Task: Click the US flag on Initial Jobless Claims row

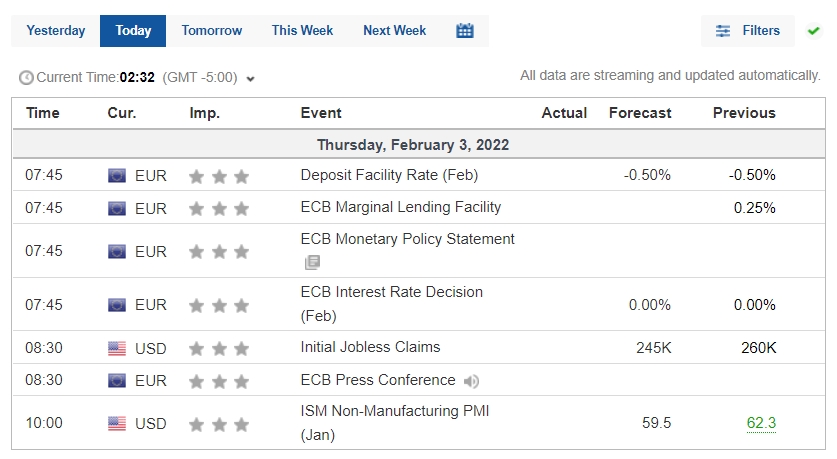Action: point(117,349)
